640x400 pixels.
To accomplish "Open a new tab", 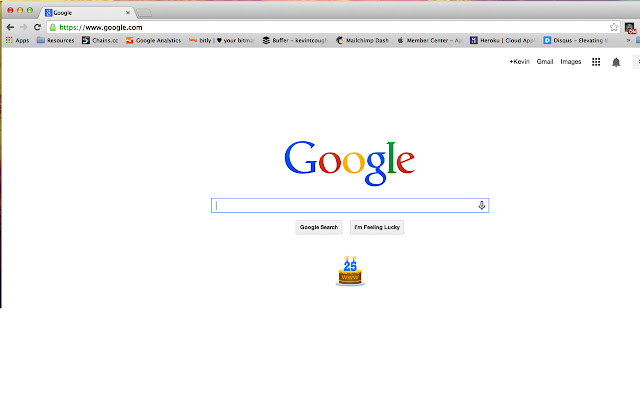I will (144, 13).
